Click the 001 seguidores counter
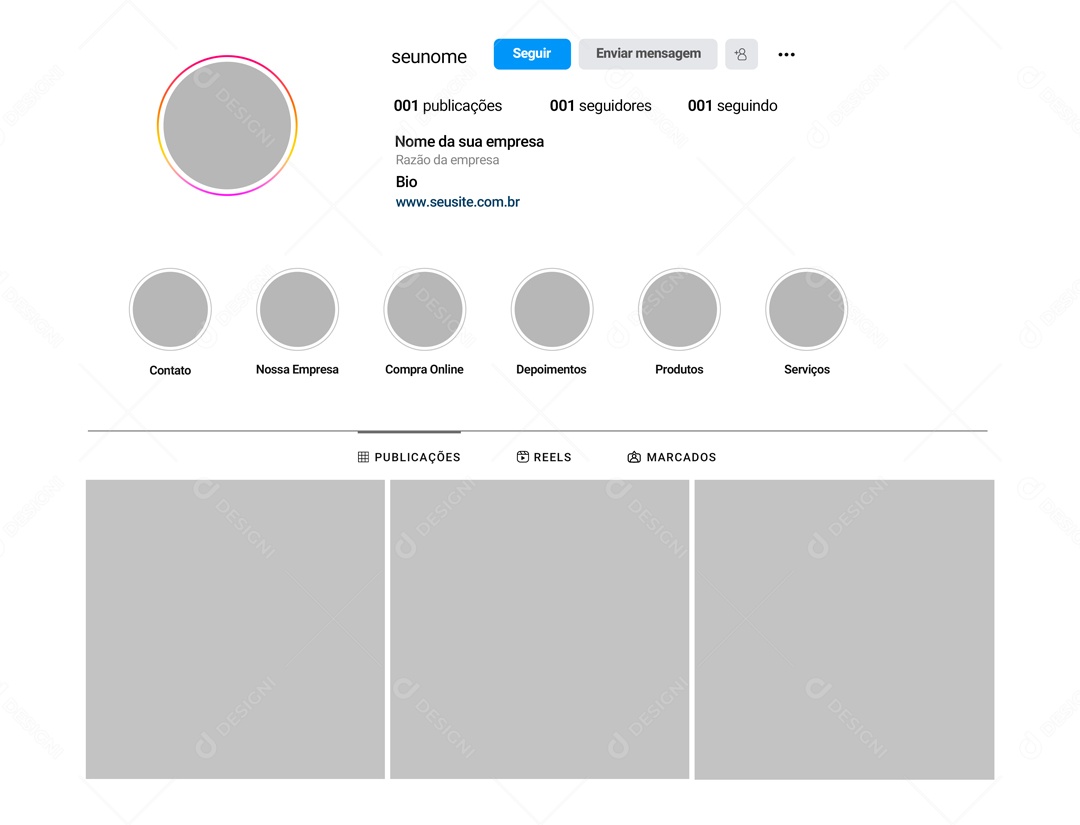The height and width of the screenshot is (825, 1080). click(600, 105)
